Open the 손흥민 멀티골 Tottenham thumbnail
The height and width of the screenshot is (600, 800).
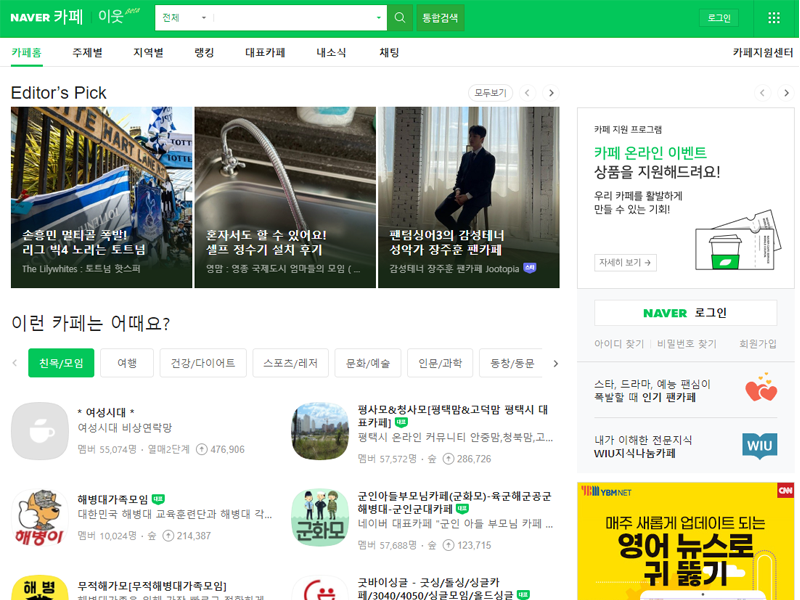point(102,197)
